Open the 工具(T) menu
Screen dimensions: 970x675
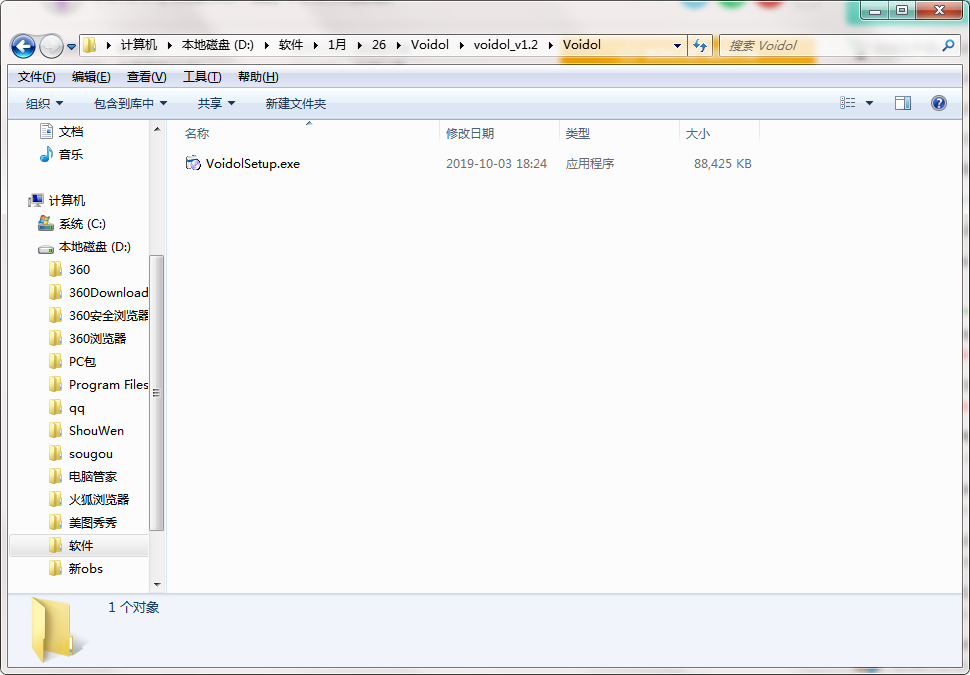pos(202,77)
